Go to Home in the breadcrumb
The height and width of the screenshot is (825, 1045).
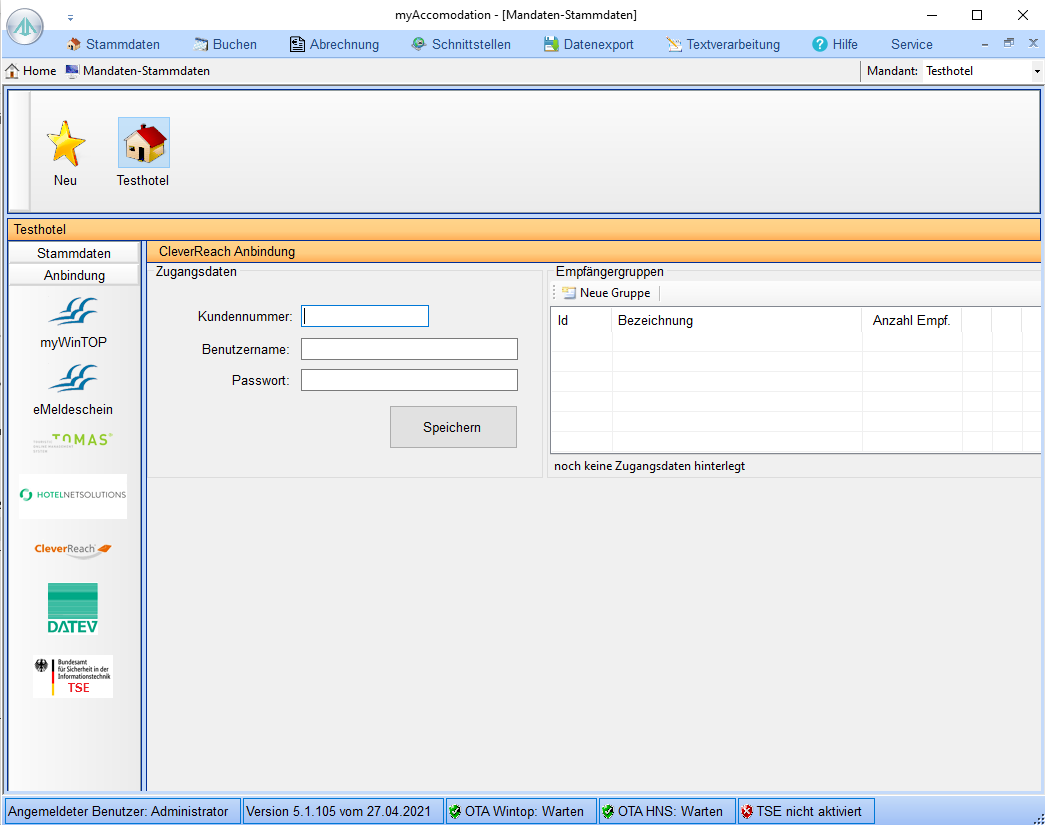tap(31, 71)
